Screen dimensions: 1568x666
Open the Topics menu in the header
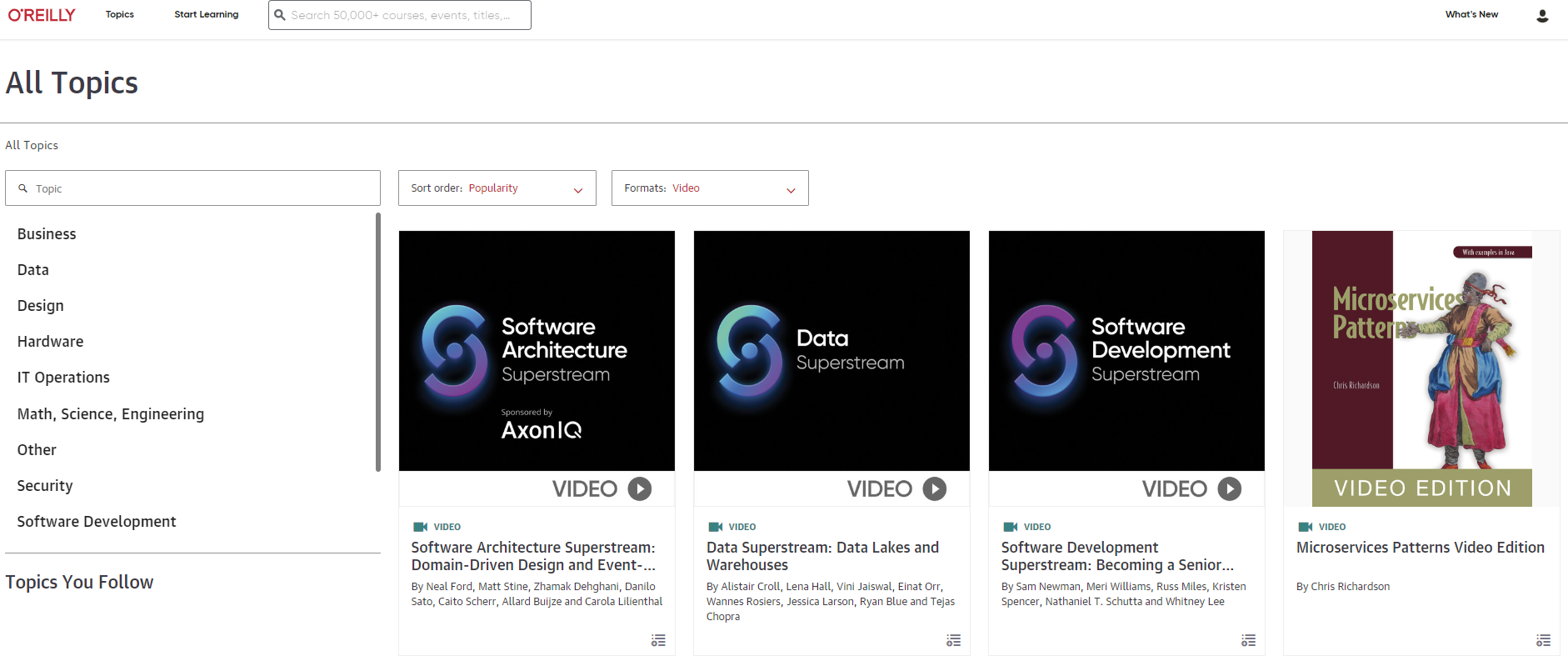tap(120, 15)
